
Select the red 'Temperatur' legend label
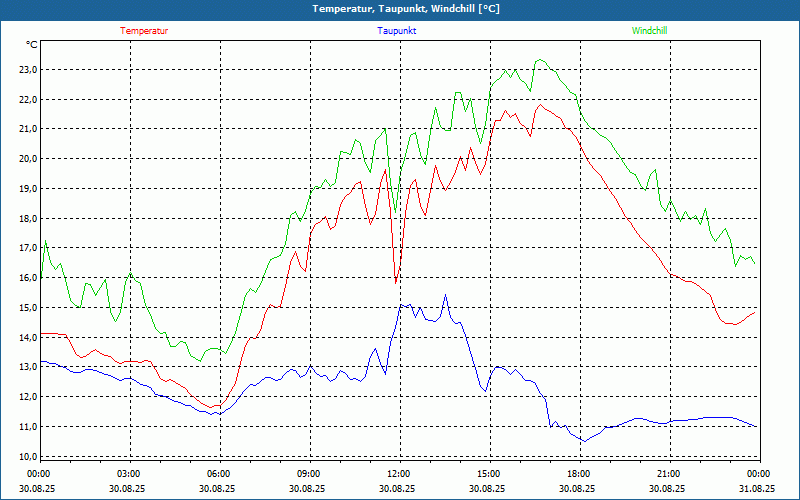click(x=144, y=31)
